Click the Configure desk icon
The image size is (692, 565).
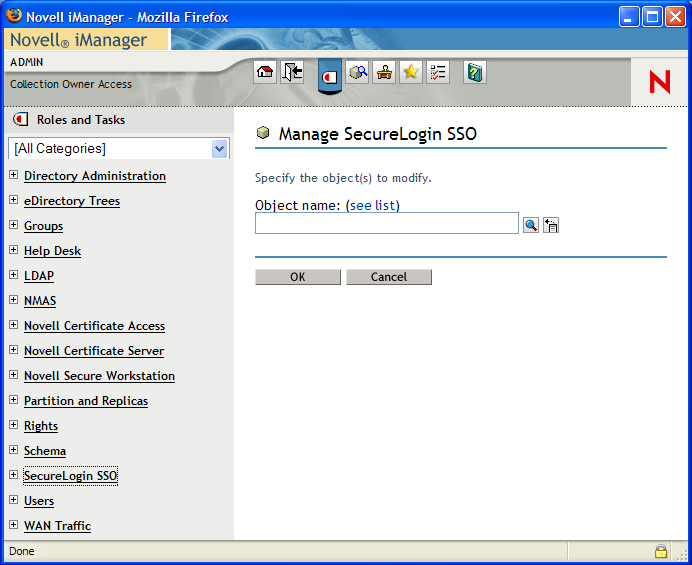384,72
